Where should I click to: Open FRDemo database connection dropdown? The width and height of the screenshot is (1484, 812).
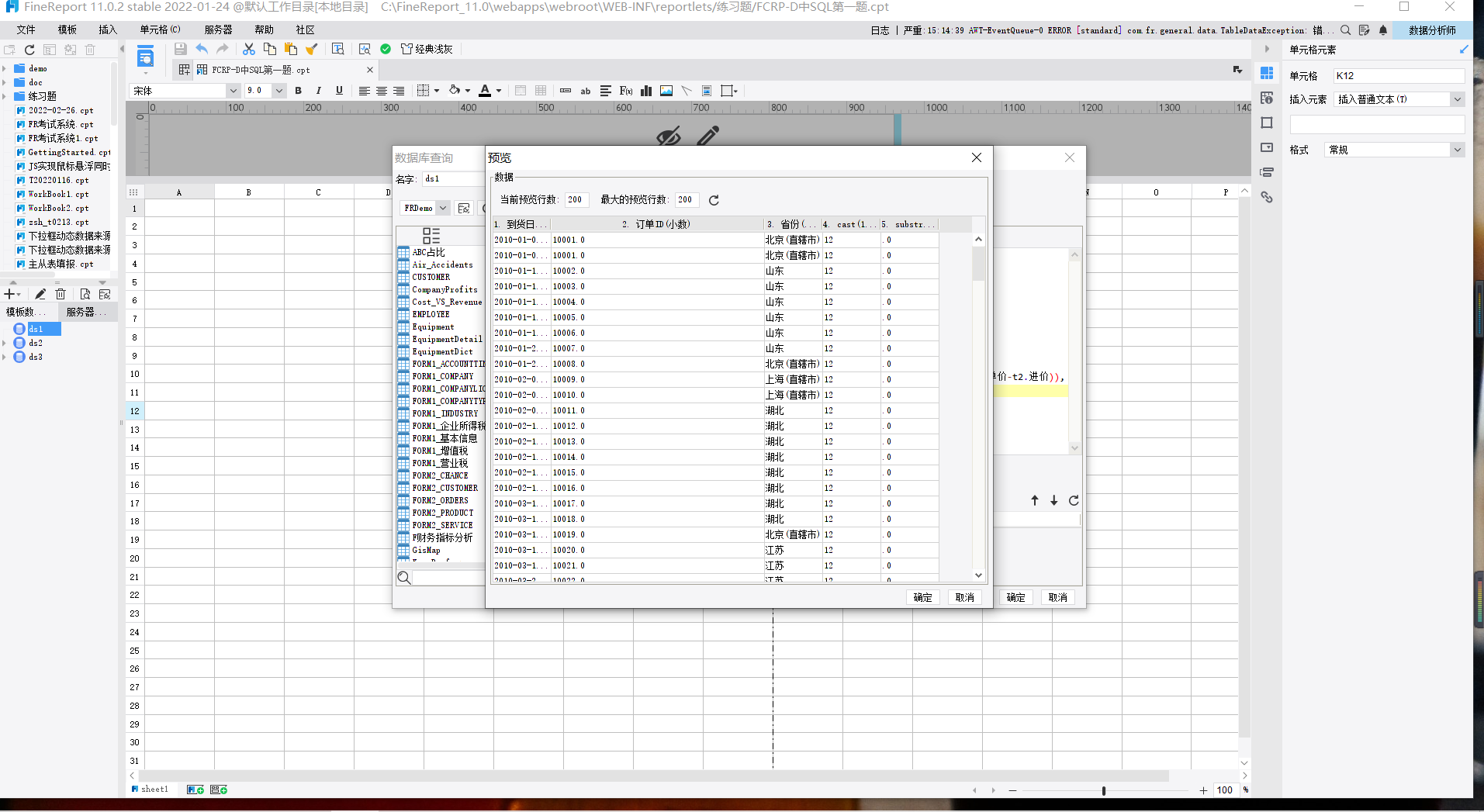(442, 208)
